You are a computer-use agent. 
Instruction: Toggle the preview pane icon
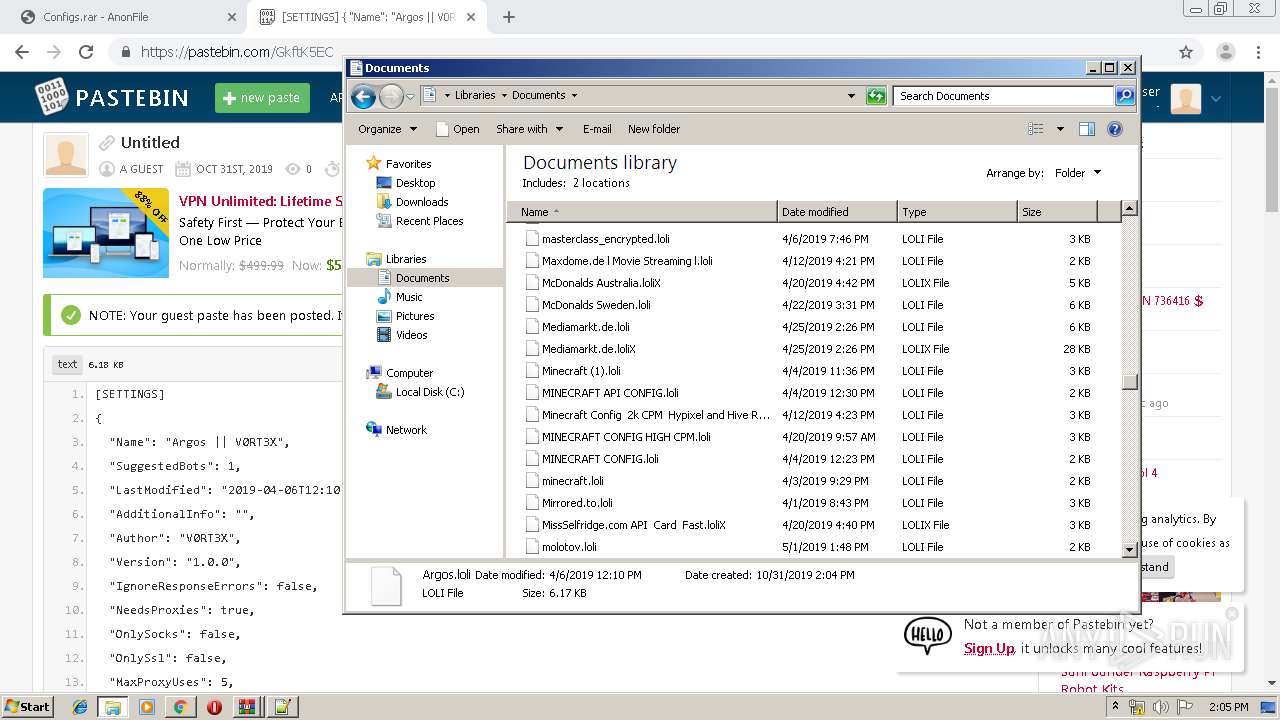[1087, 129]
